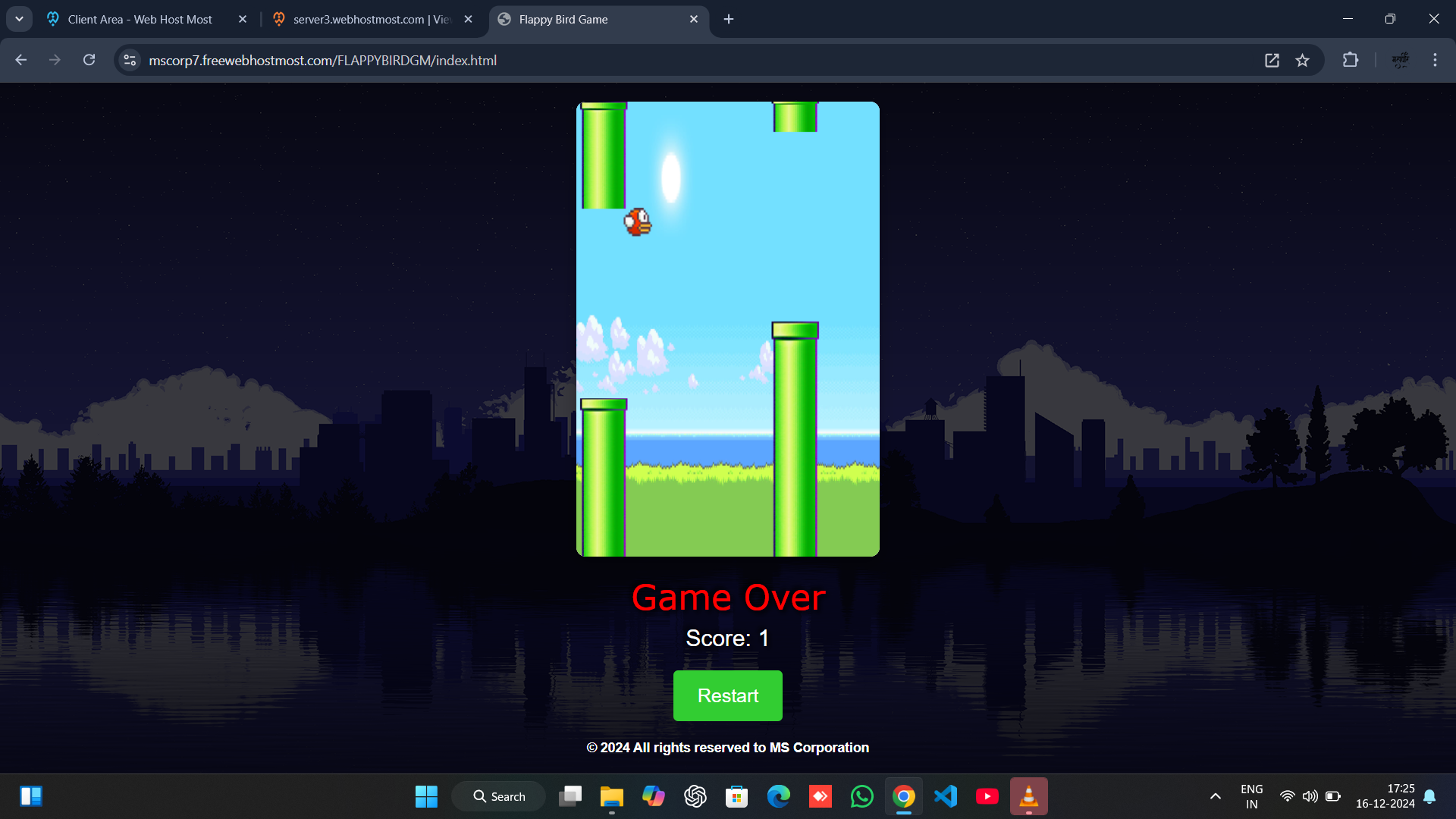
Task: Open the tab search dropdown arrow
Action: [x=19, y=19]
